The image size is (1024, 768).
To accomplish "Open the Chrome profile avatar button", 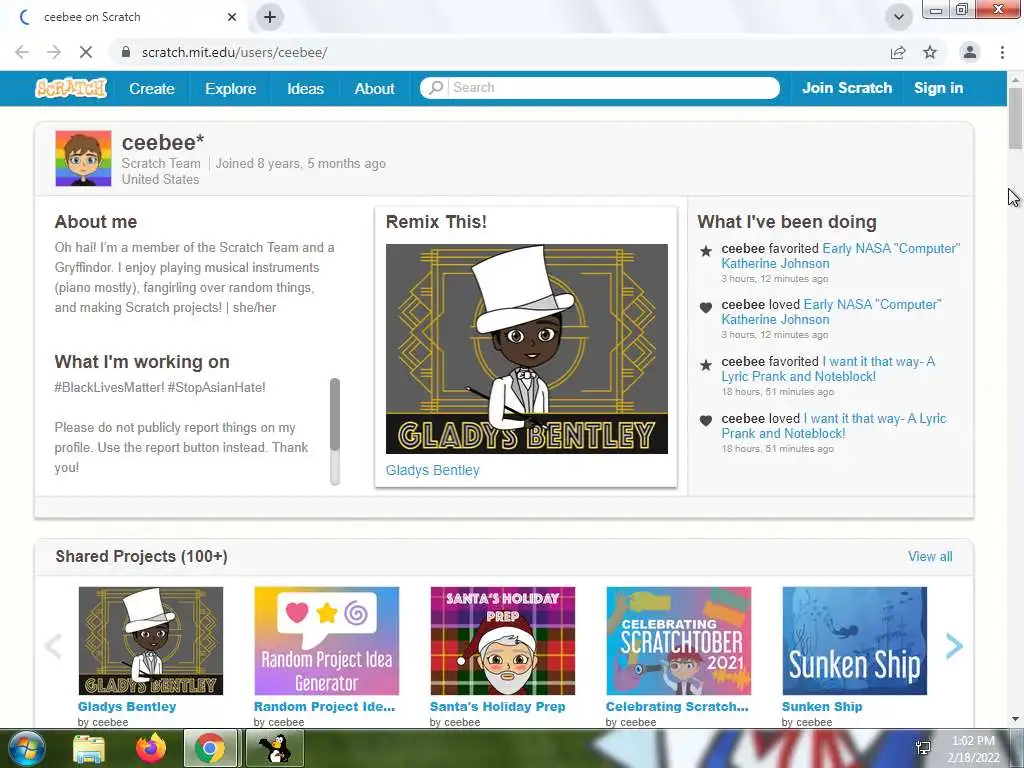I will (970, 52).
